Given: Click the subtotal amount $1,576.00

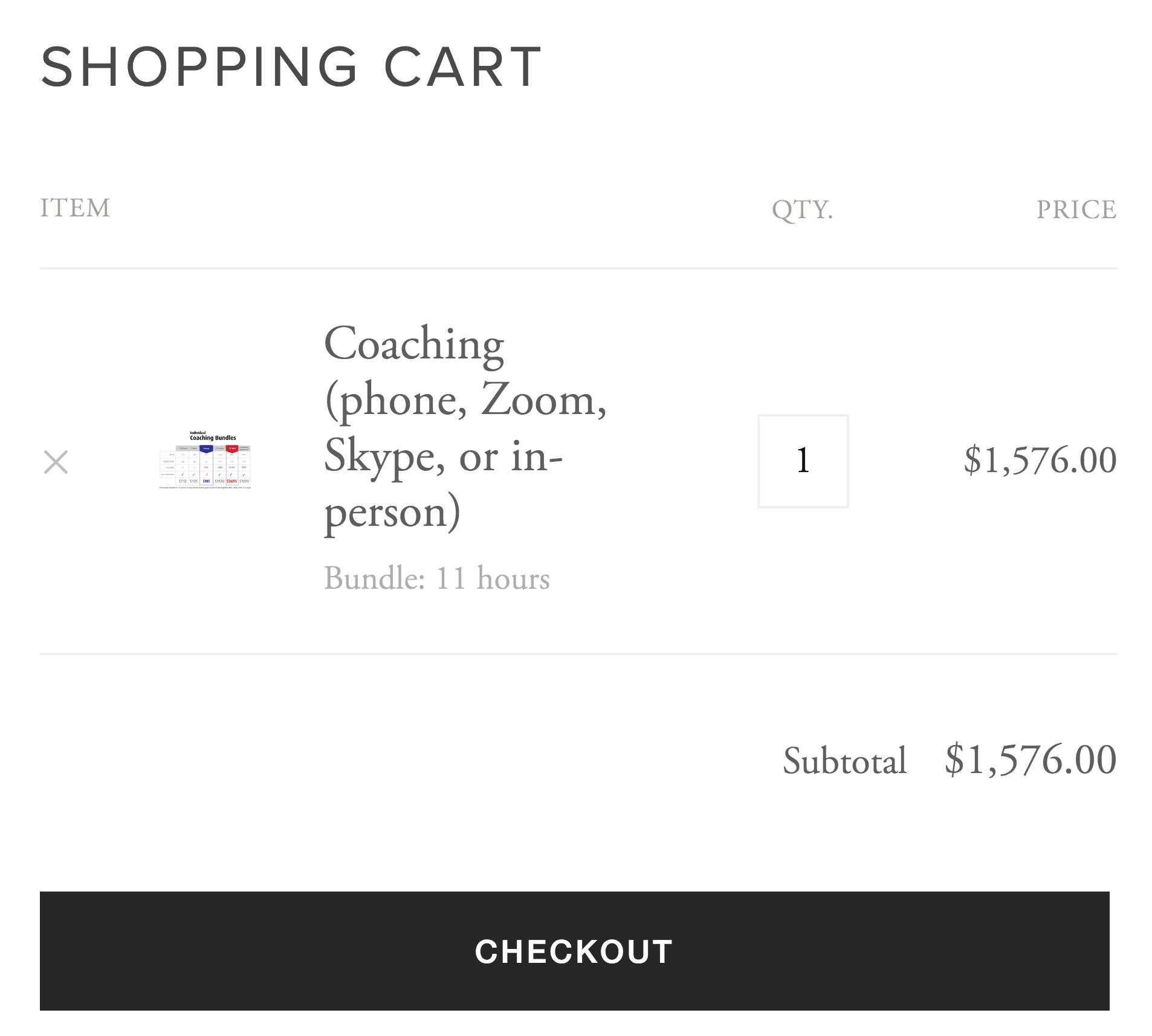Looking at the screenshot, I should click(1031, 760).
